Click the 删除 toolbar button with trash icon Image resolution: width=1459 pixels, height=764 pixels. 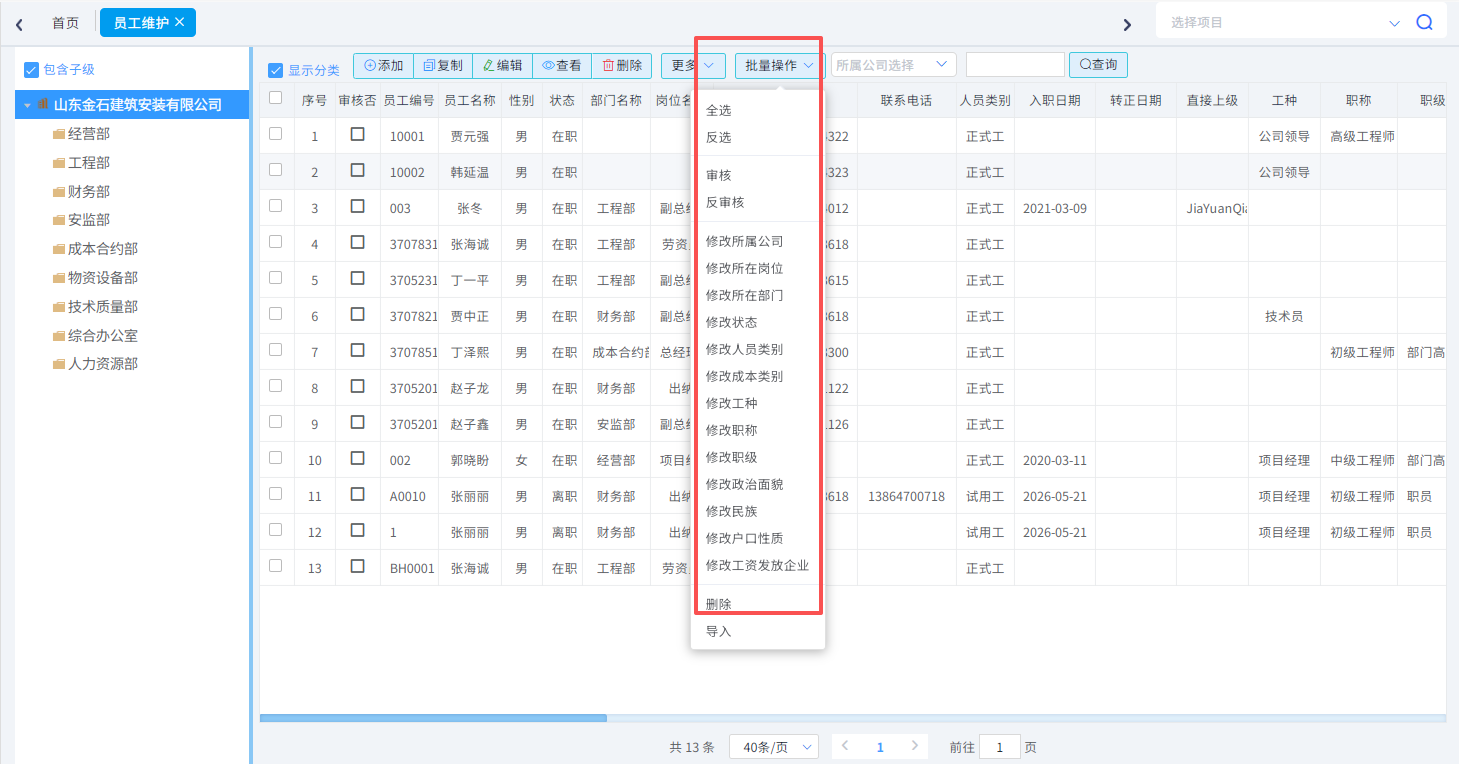(622, 66)
